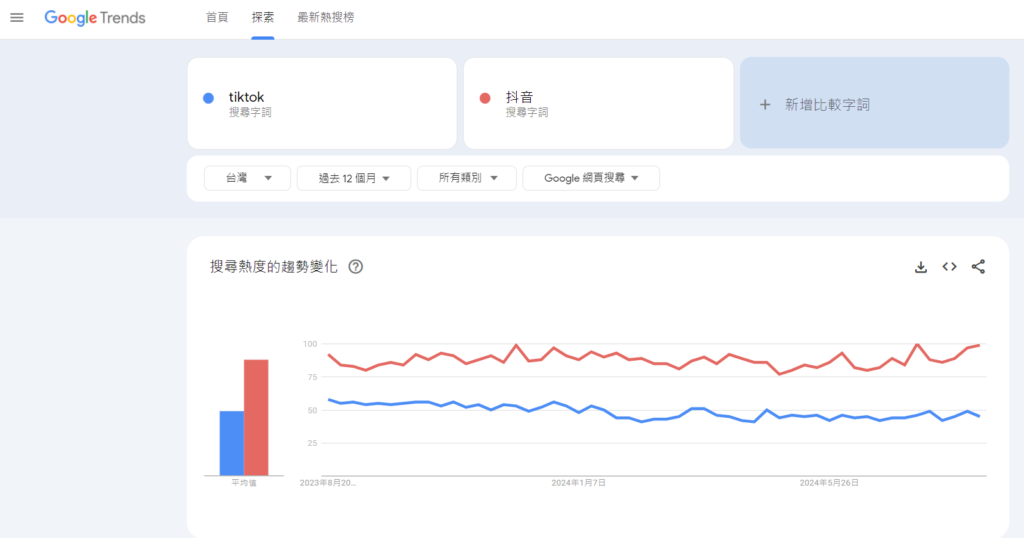Click the 2024年5月26日 axis label
The height and width of the screenshot is (538, 1024).
829,483
